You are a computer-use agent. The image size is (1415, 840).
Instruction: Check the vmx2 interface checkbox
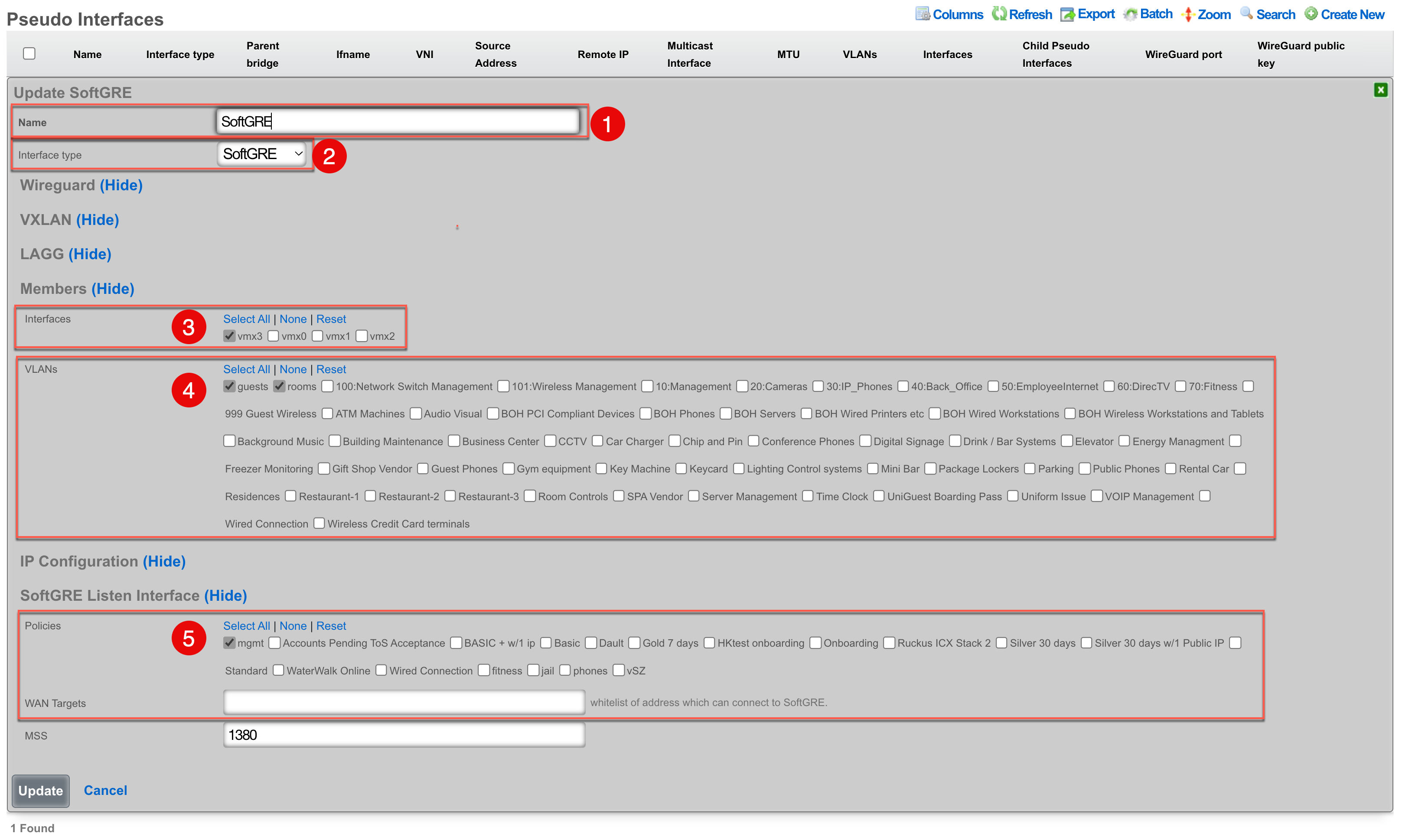click(x=362, y=335)
